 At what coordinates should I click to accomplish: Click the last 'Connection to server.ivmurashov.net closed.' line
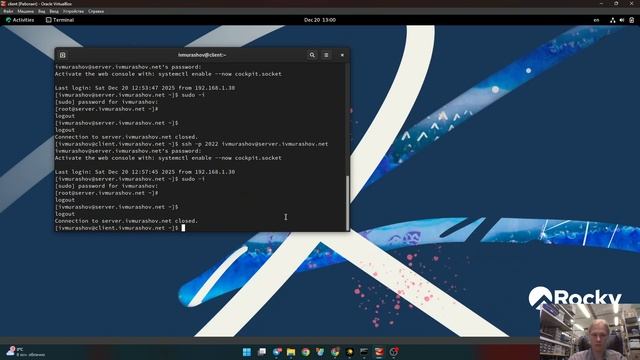click(126, 221)
